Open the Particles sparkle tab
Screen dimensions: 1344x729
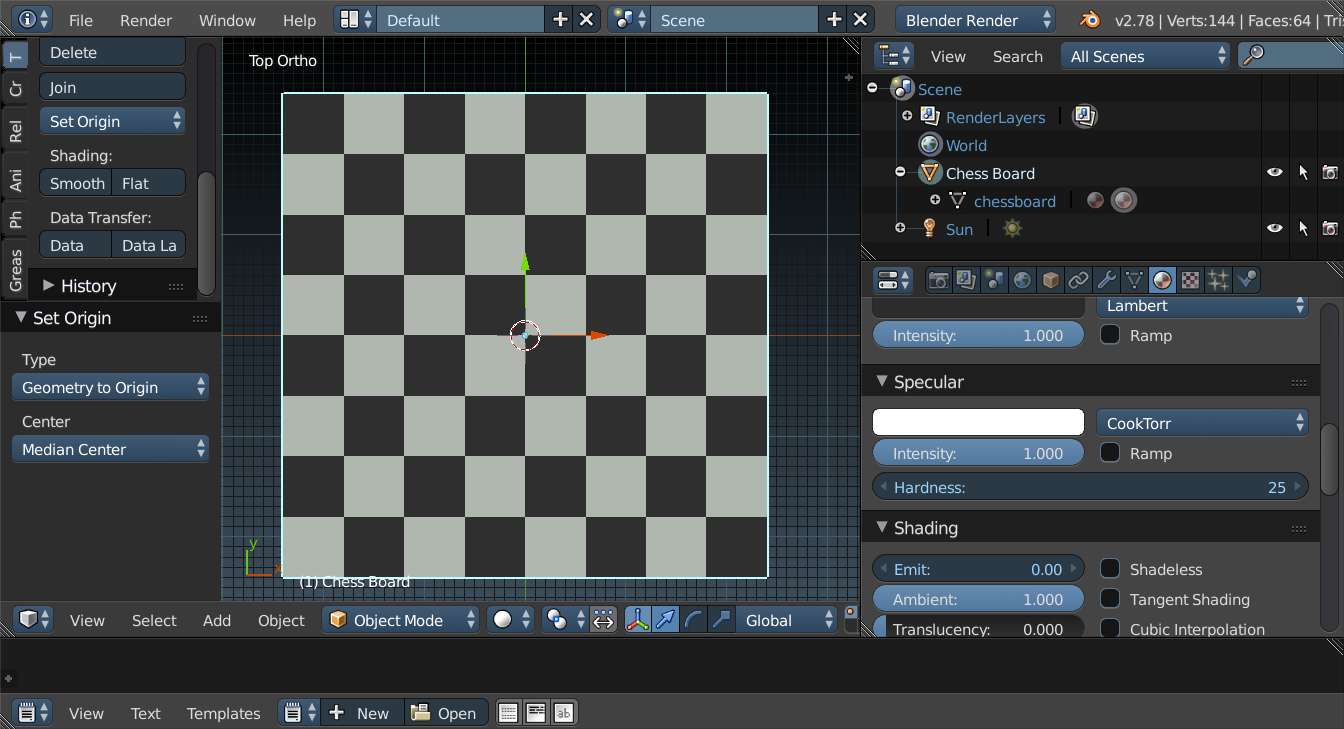pyautogui.click(x=1218, y=281)
